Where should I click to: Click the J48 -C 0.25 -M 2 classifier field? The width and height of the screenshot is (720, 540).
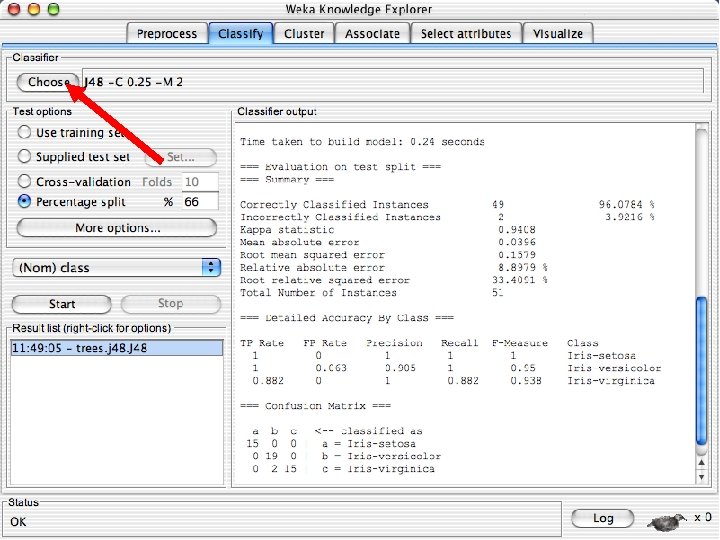click(x=393, y=82)
